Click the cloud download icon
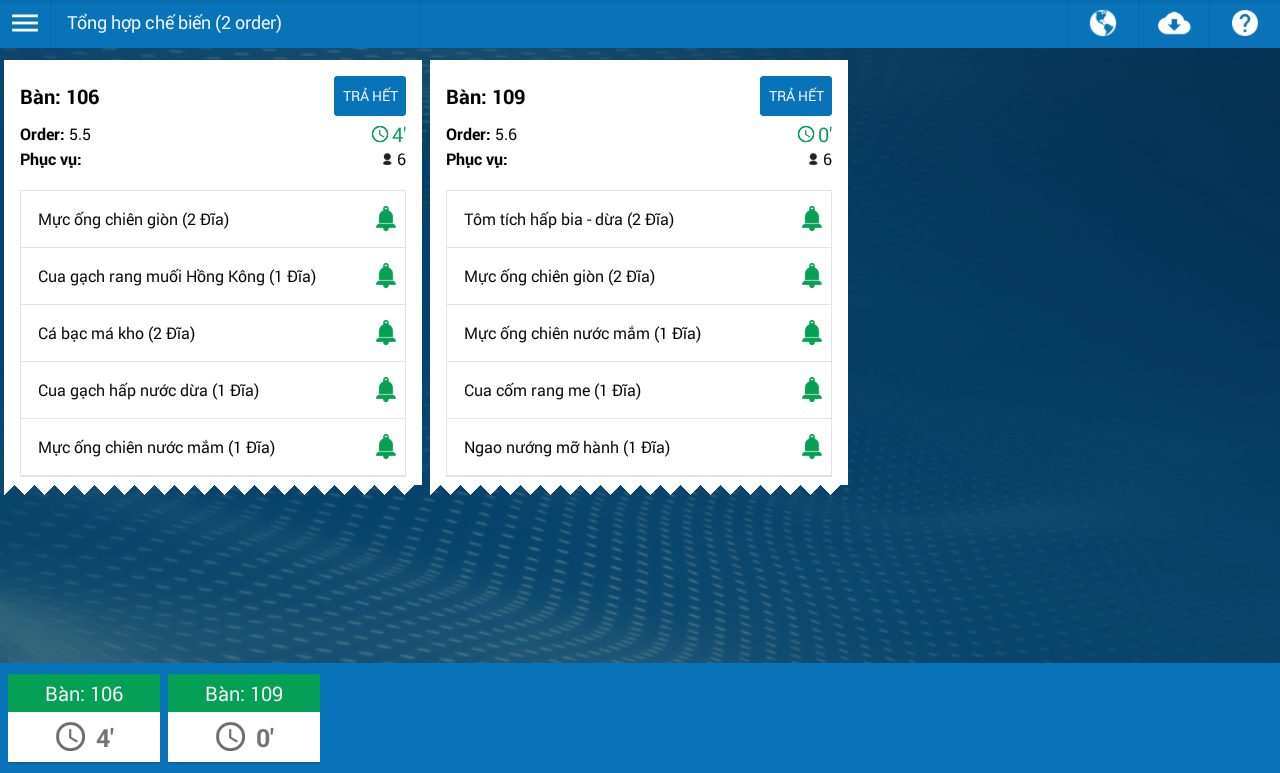 click(x=1174, y=23)
